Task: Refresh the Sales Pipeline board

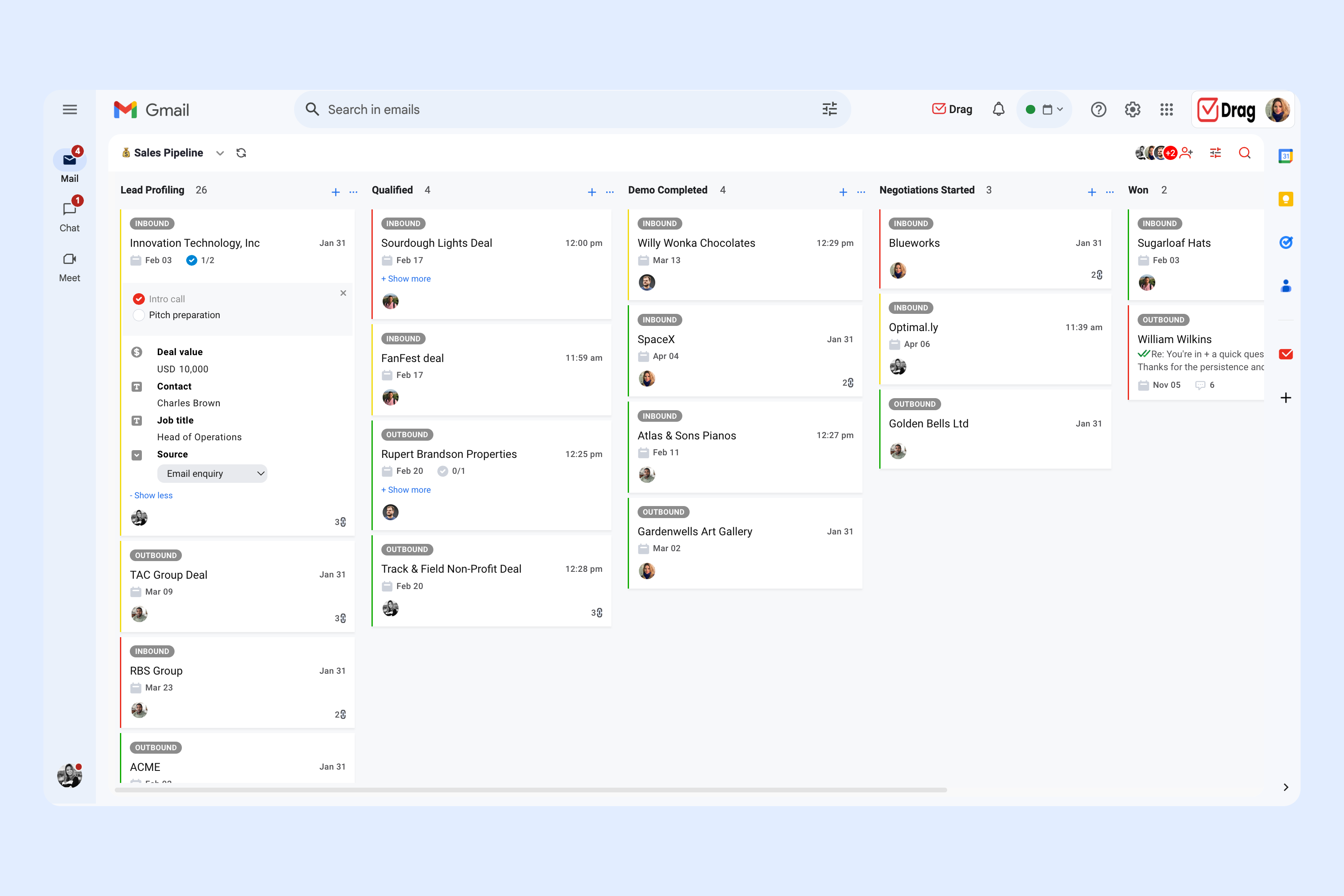Action: point(241,153)
